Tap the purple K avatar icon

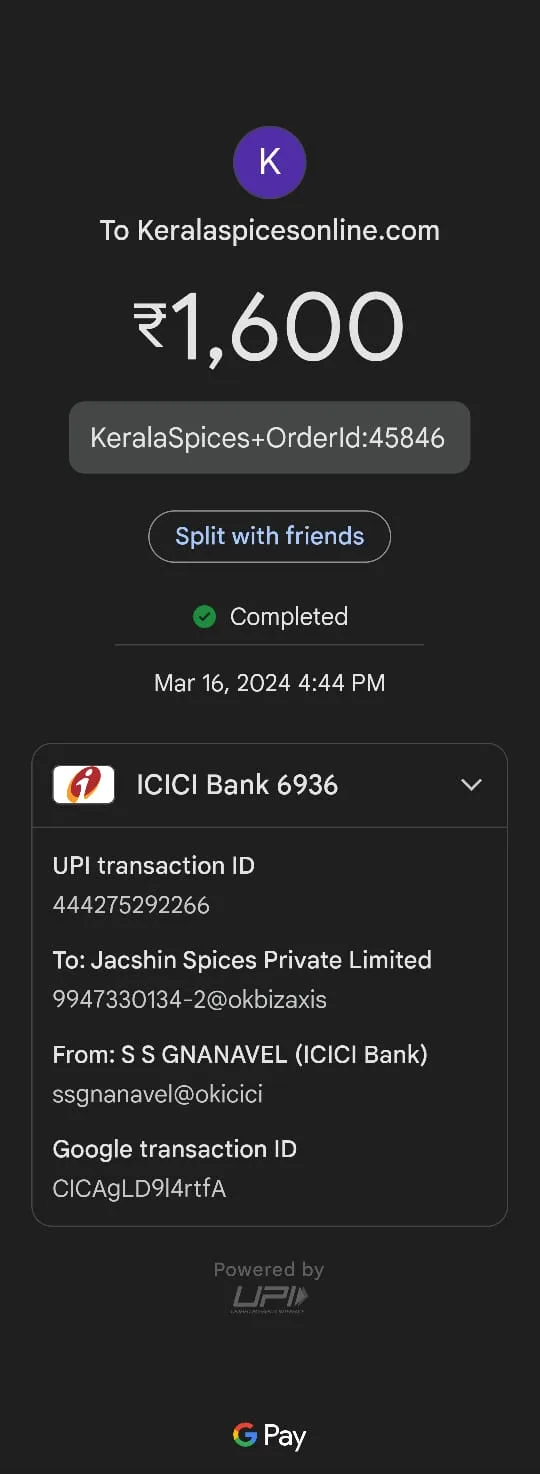coord(269,162)
